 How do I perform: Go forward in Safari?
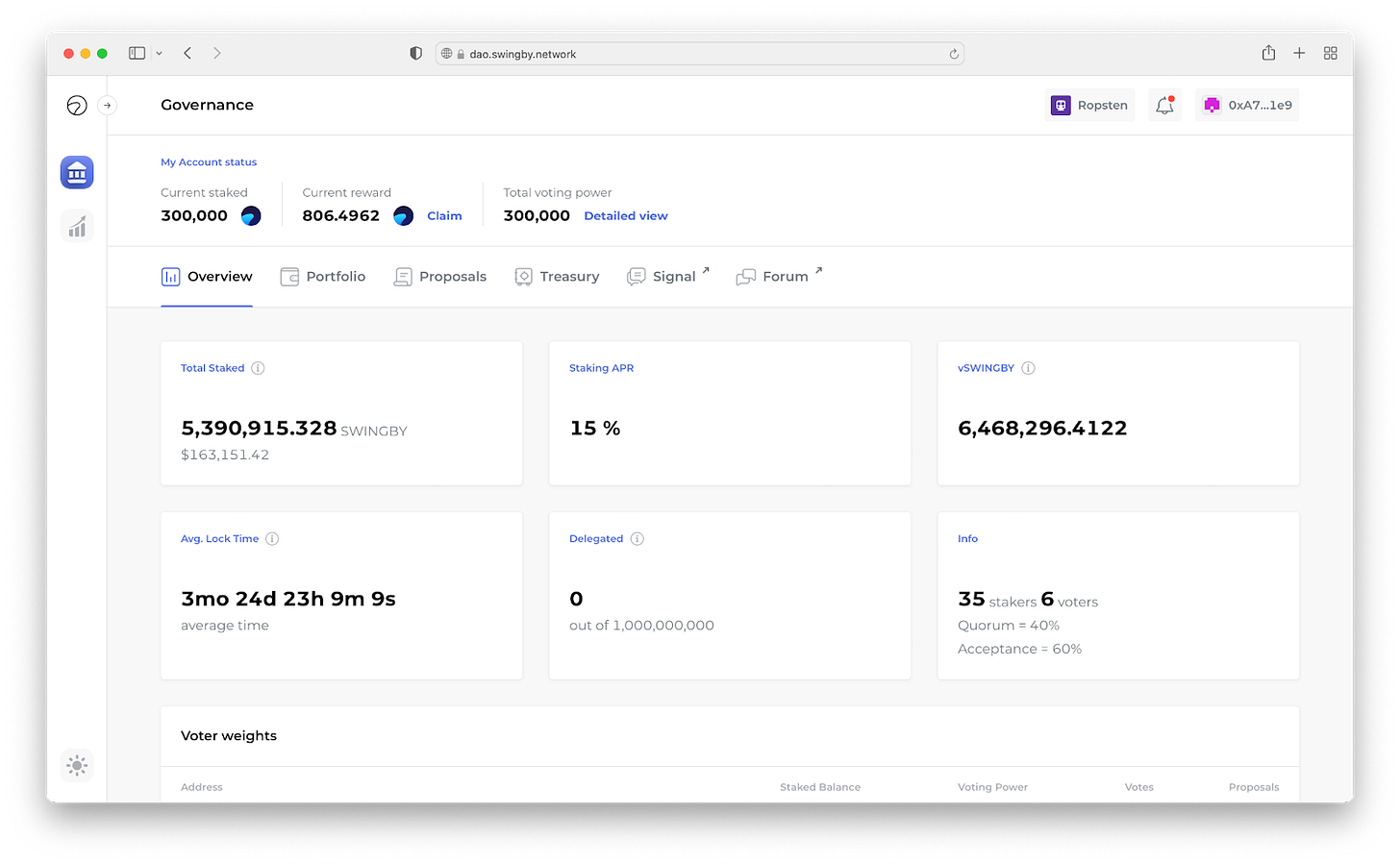[x=217, y=54]
